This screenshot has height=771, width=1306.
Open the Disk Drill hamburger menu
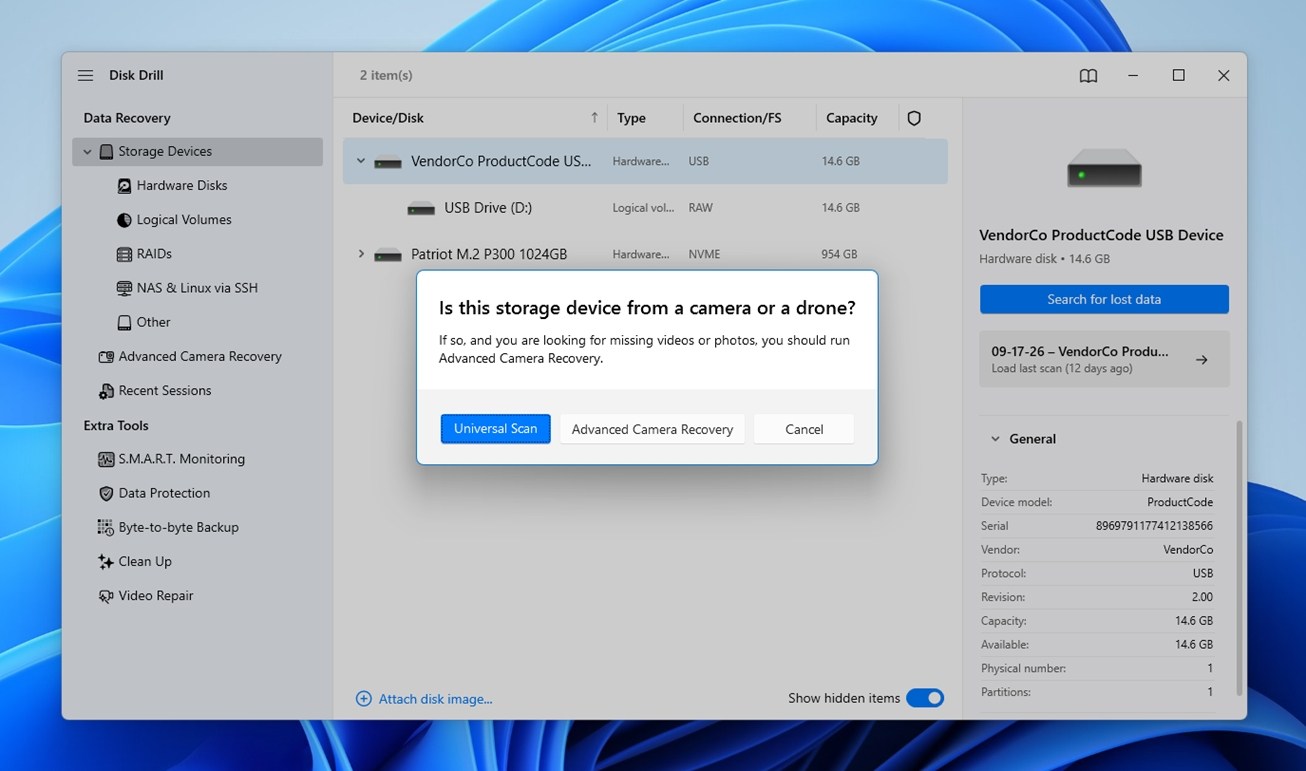tap(86, 76)
